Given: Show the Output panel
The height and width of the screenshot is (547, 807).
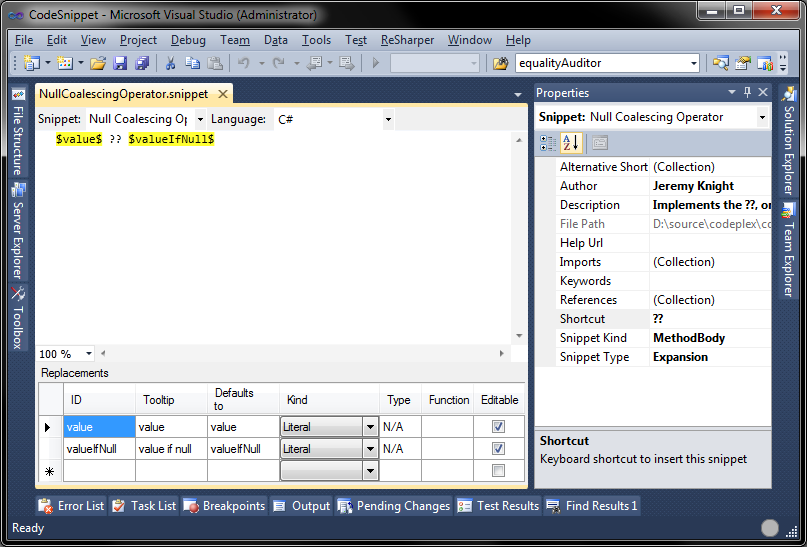Looking at the screenshot, I should (301, 506).
